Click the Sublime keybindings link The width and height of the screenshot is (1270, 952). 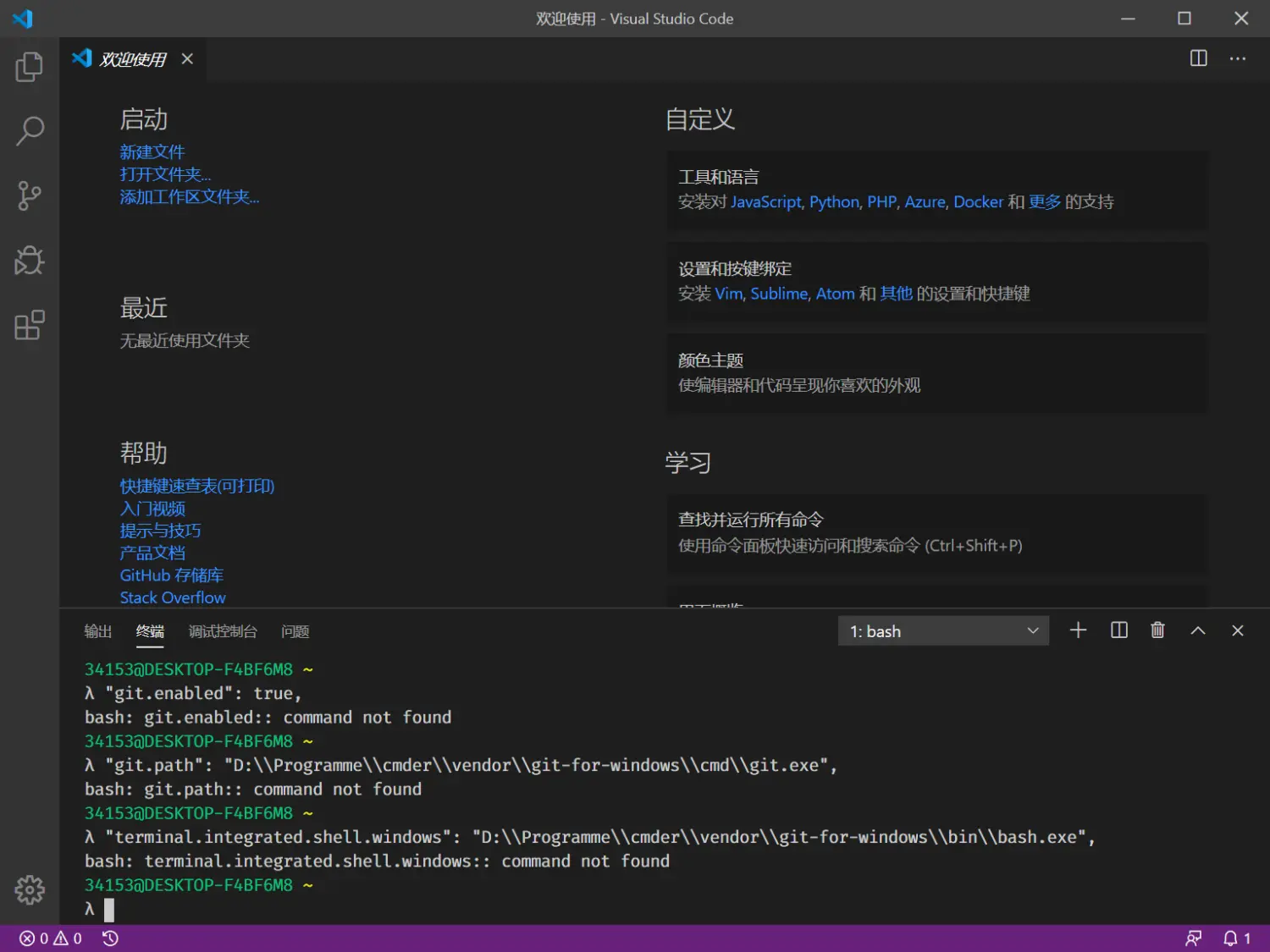click(779, 294)
